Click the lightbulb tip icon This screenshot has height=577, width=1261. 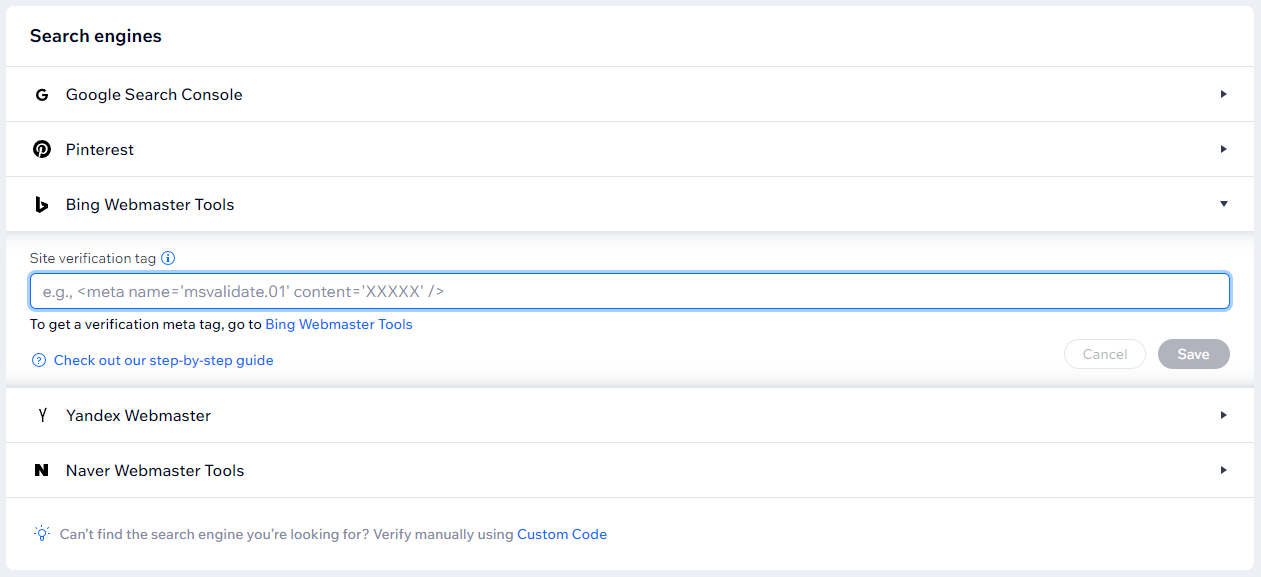pos(41,534)
